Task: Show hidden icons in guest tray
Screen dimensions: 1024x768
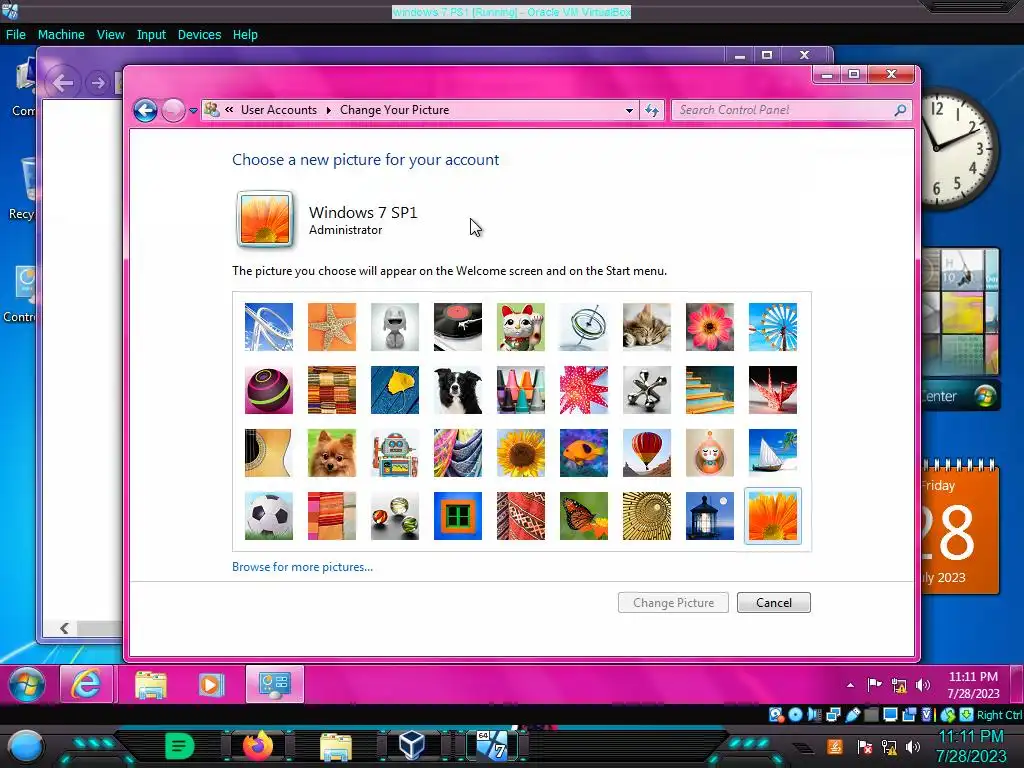Action: [x=850, y=685]
